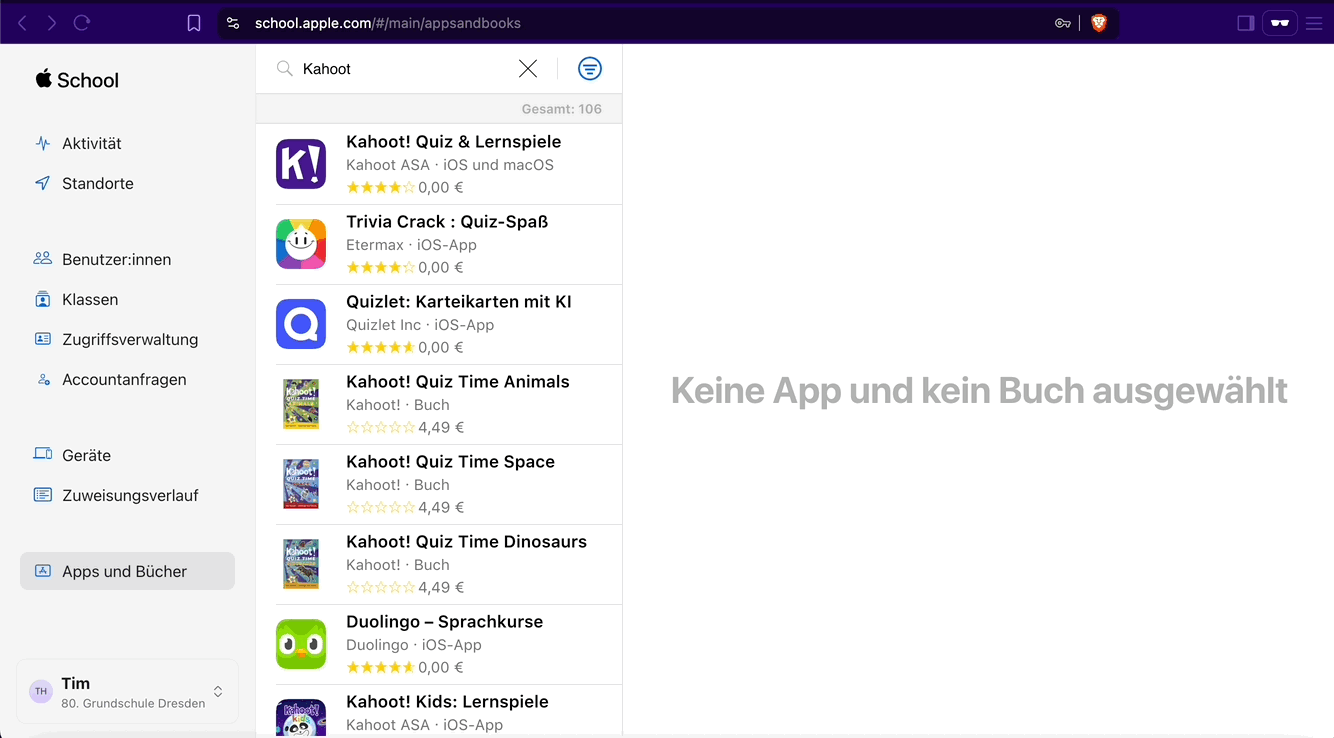
Task: Open the search filter options
Action: [590, 68]
